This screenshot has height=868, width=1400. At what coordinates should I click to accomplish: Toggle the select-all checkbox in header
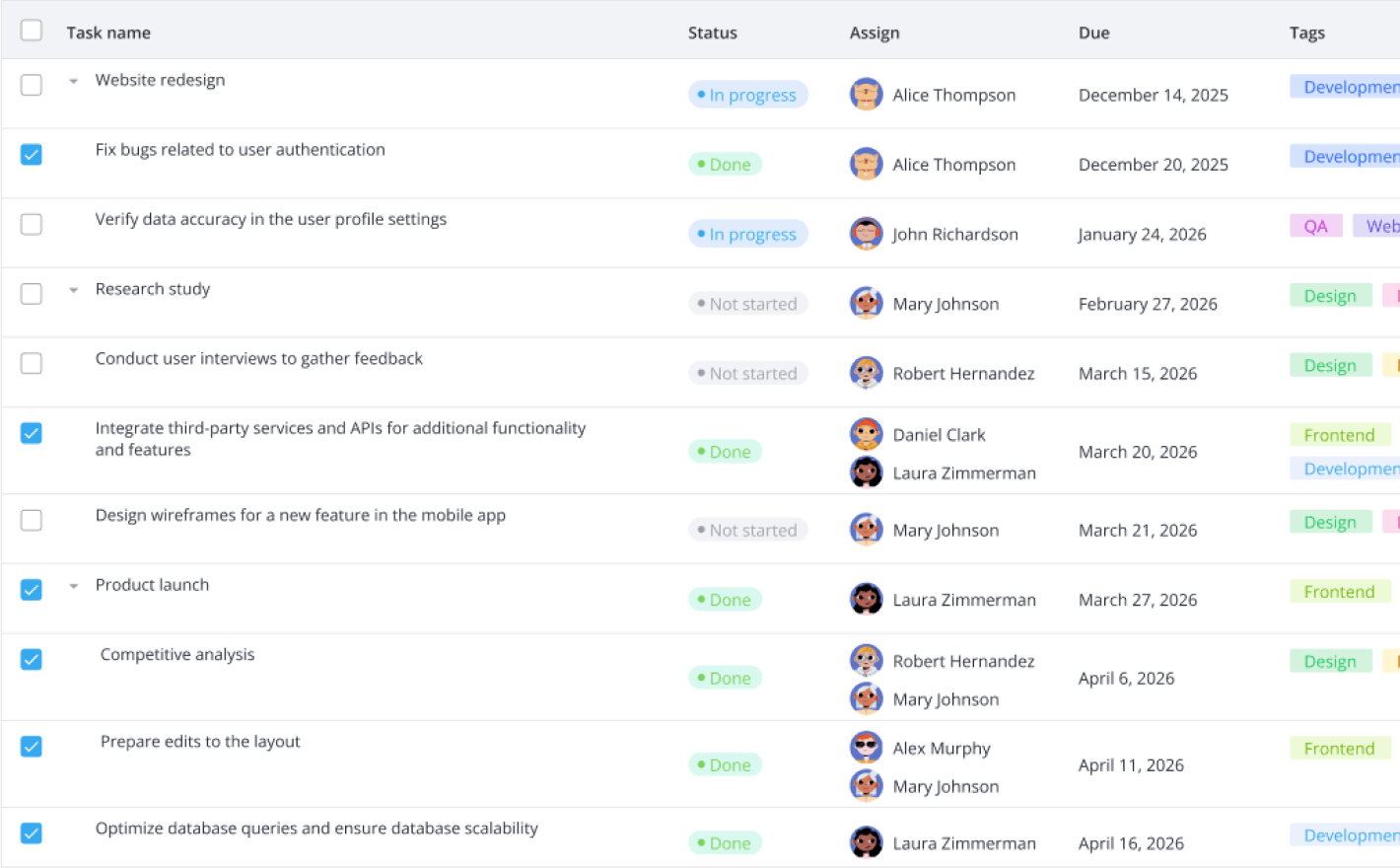[x=32, y=31]
